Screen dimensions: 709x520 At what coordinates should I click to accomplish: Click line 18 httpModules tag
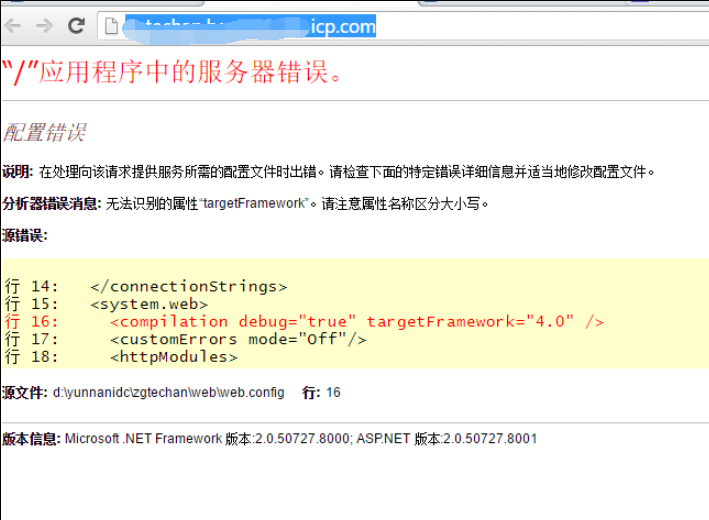click(173, 357)
